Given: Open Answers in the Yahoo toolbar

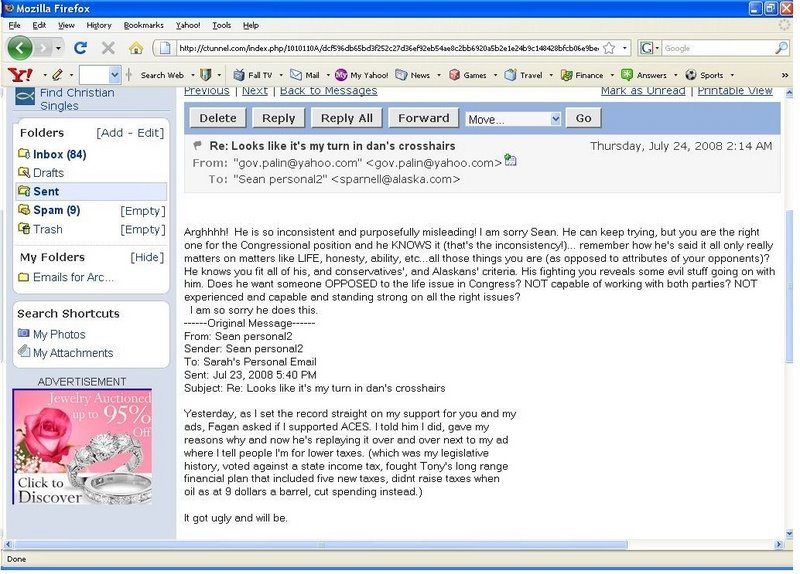Looking at the screenshot, I should click(x=644, y=75).
